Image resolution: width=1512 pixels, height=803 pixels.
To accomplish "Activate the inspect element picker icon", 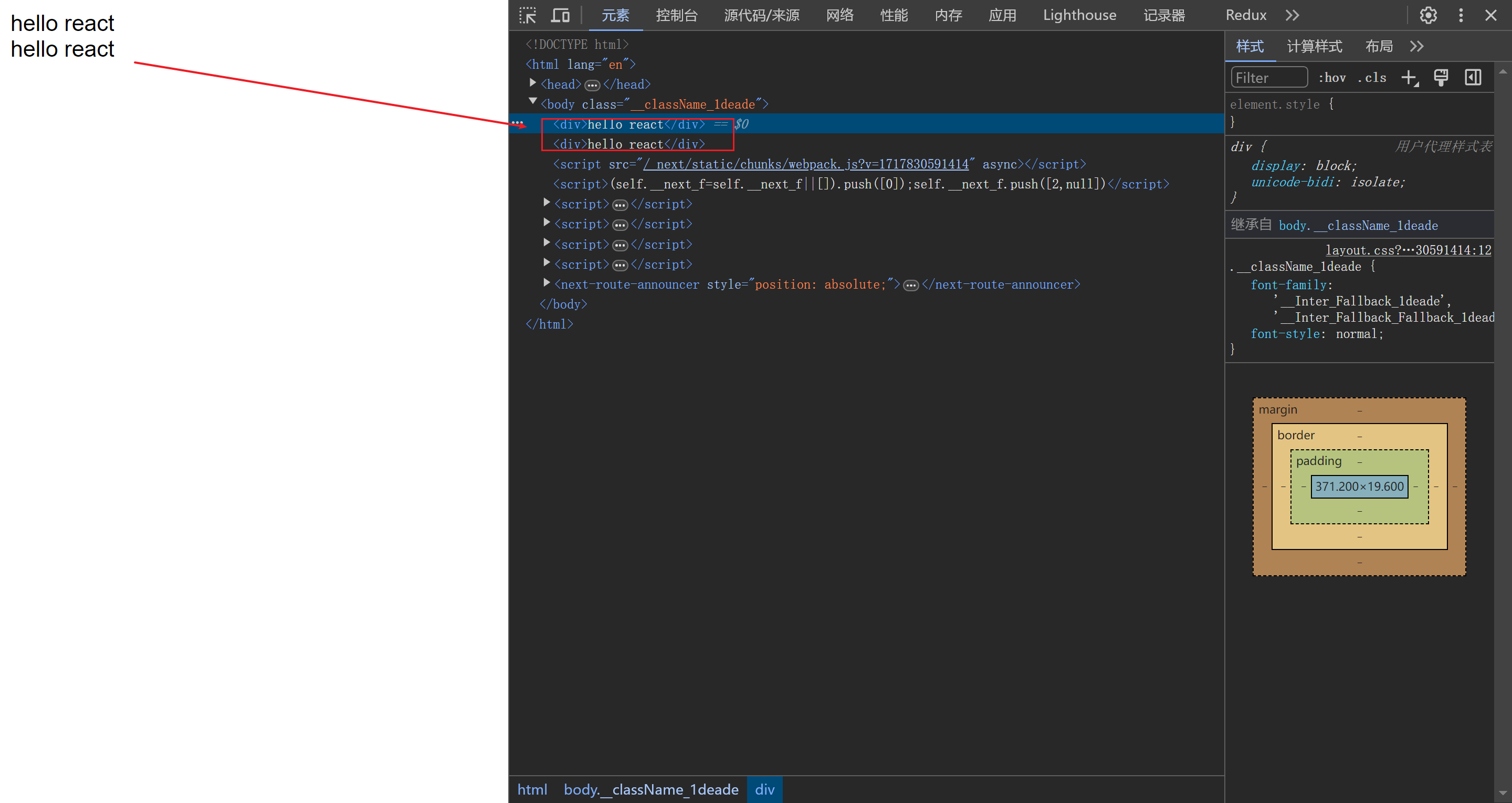I will coord(528,15).
